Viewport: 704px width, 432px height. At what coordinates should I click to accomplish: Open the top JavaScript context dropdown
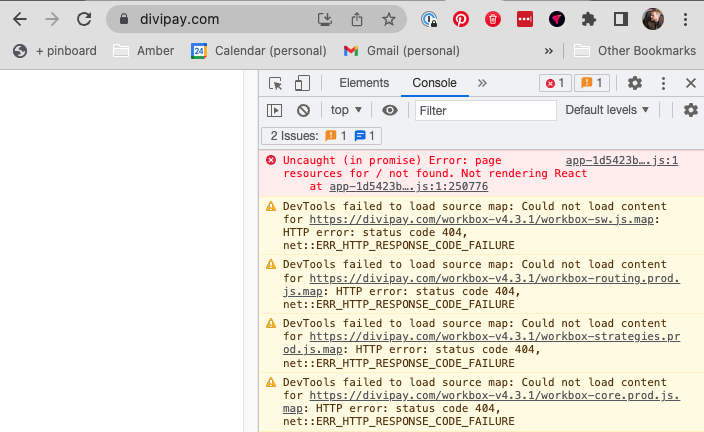coord(346,110)
